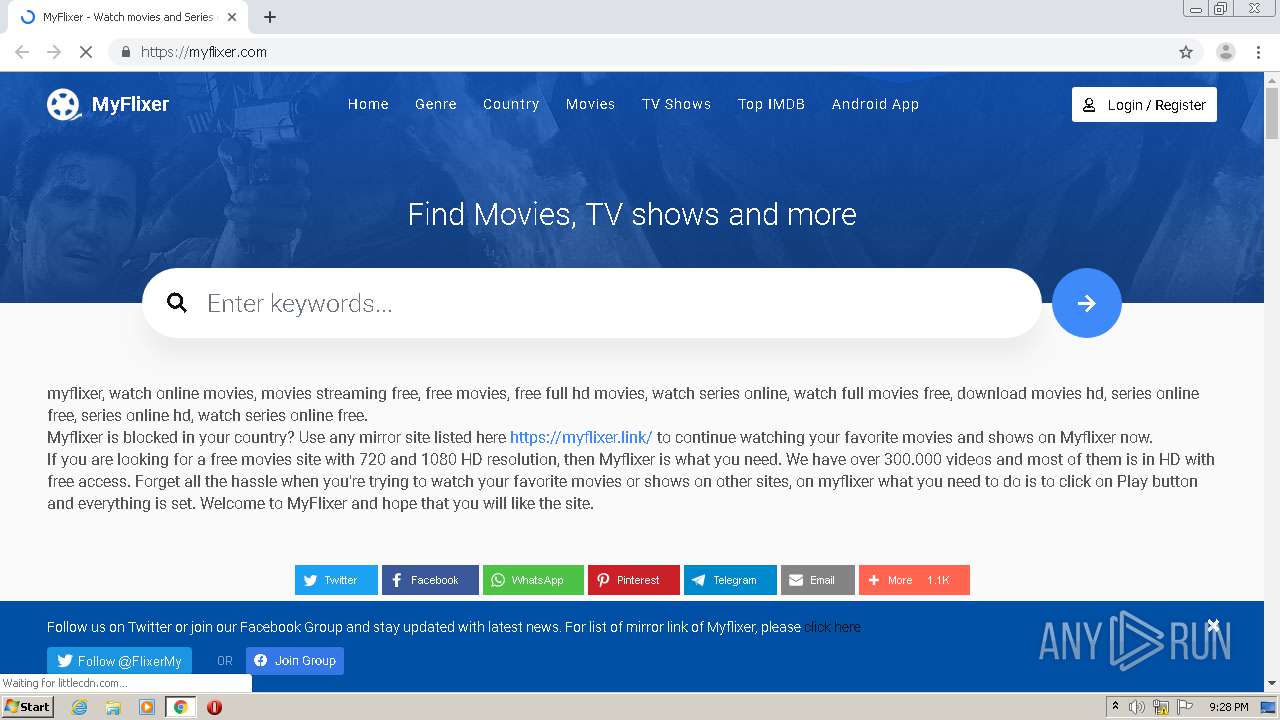Switch to Chrome taskbar icon
The width and height of the screenshot is (1280, 720).
click(x=180, y=707)
